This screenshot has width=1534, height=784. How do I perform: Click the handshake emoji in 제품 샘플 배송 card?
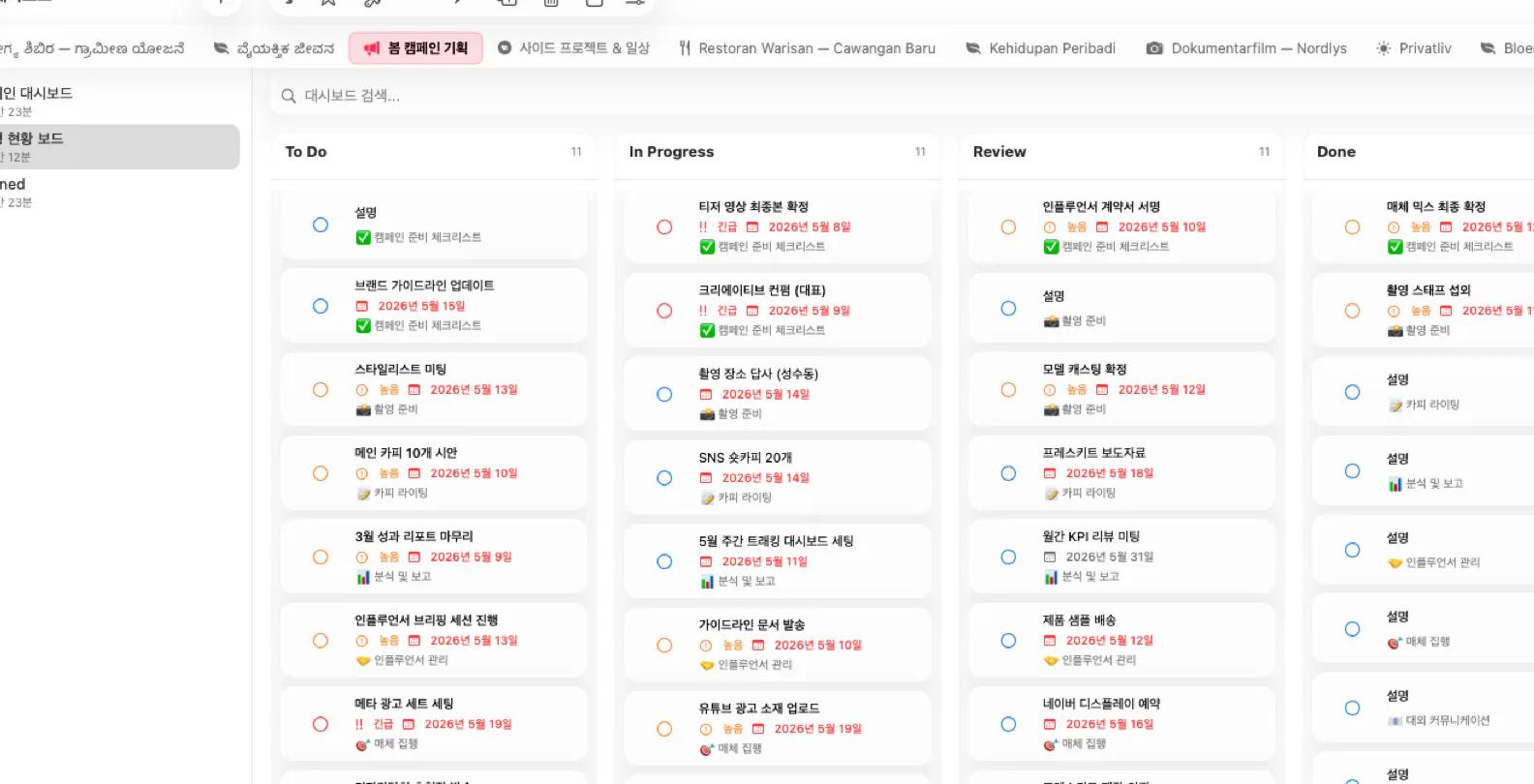[x=1051, y=660]
